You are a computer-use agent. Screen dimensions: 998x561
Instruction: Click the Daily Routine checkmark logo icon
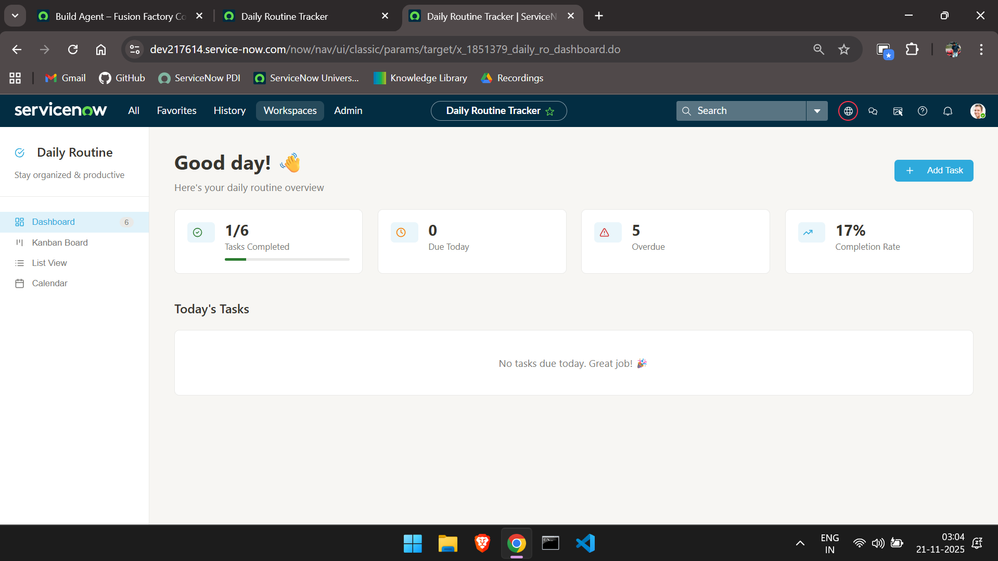pos(20,153)
